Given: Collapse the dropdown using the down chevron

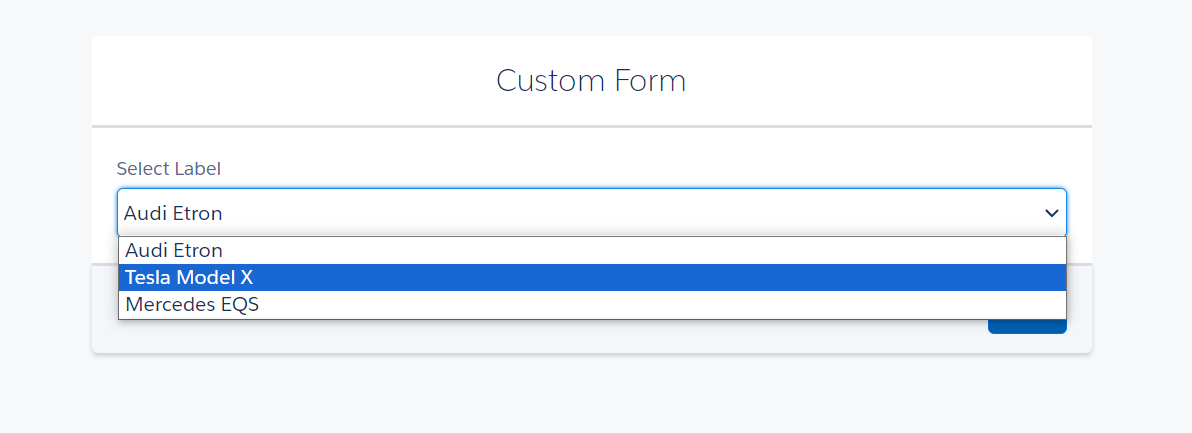Looking at the screenshot, I should tap(1051, 213).
